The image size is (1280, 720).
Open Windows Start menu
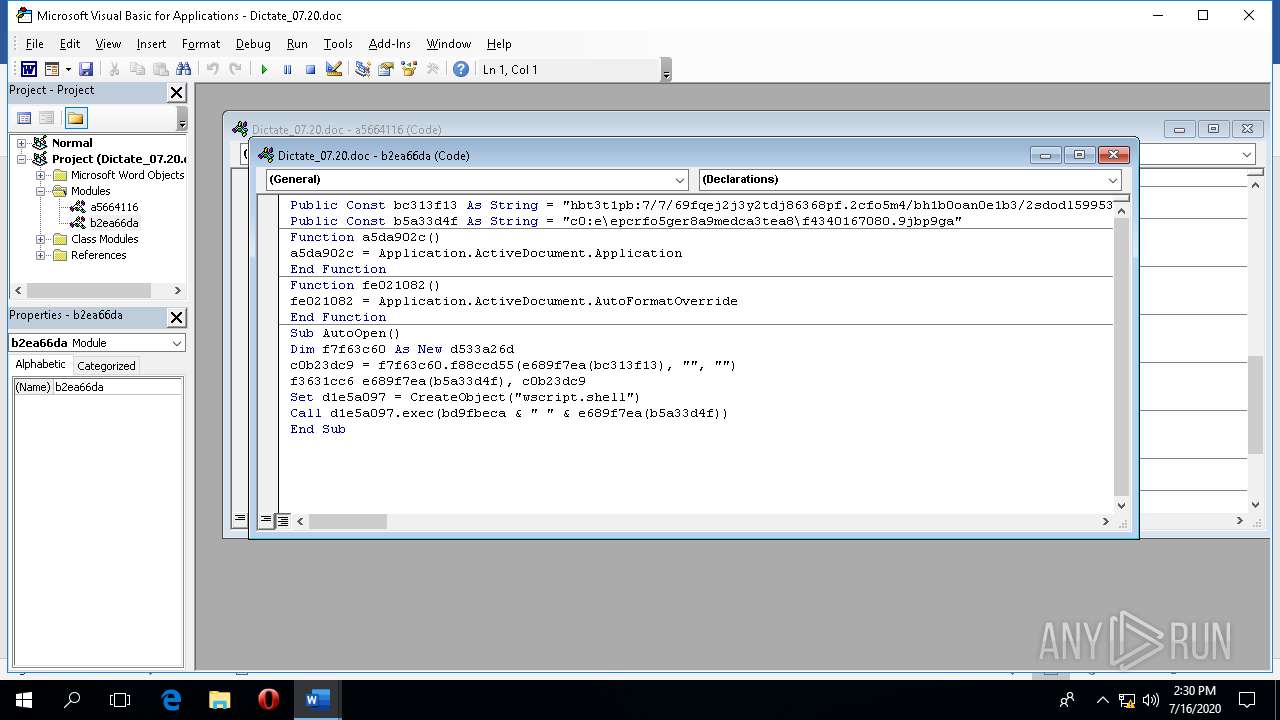[x=23, y=700]
